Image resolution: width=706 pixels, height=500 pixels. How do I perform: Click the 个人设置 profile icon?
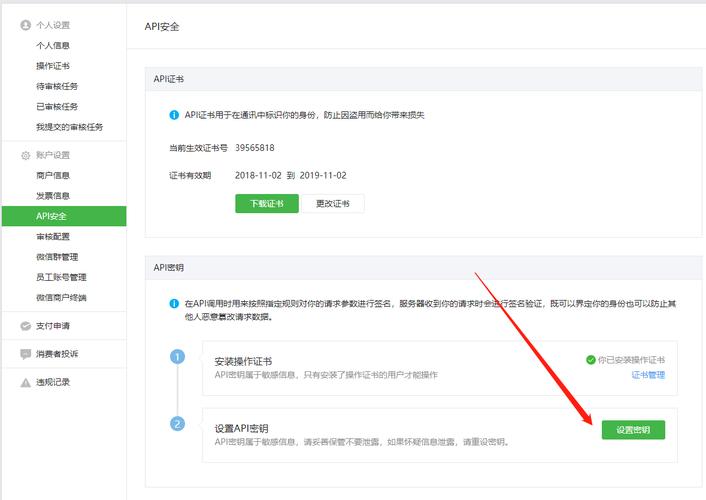[26, 25]
